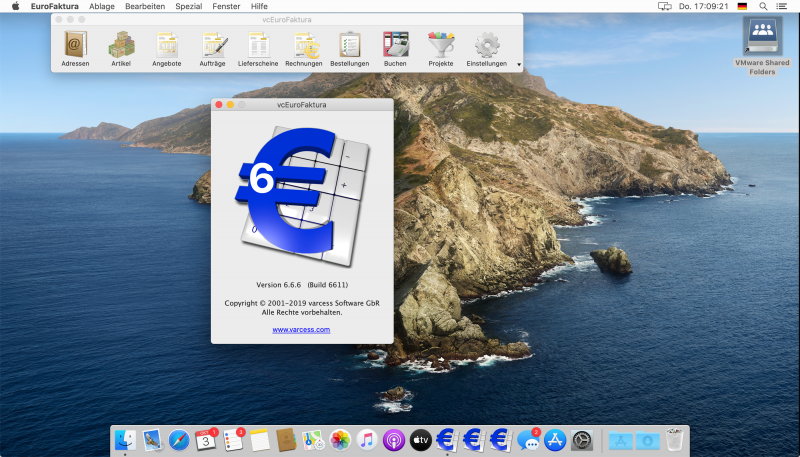Open Photos in the Dock
Image resolution: width=800 pixels, height=457 pixels.
(340, 440)
